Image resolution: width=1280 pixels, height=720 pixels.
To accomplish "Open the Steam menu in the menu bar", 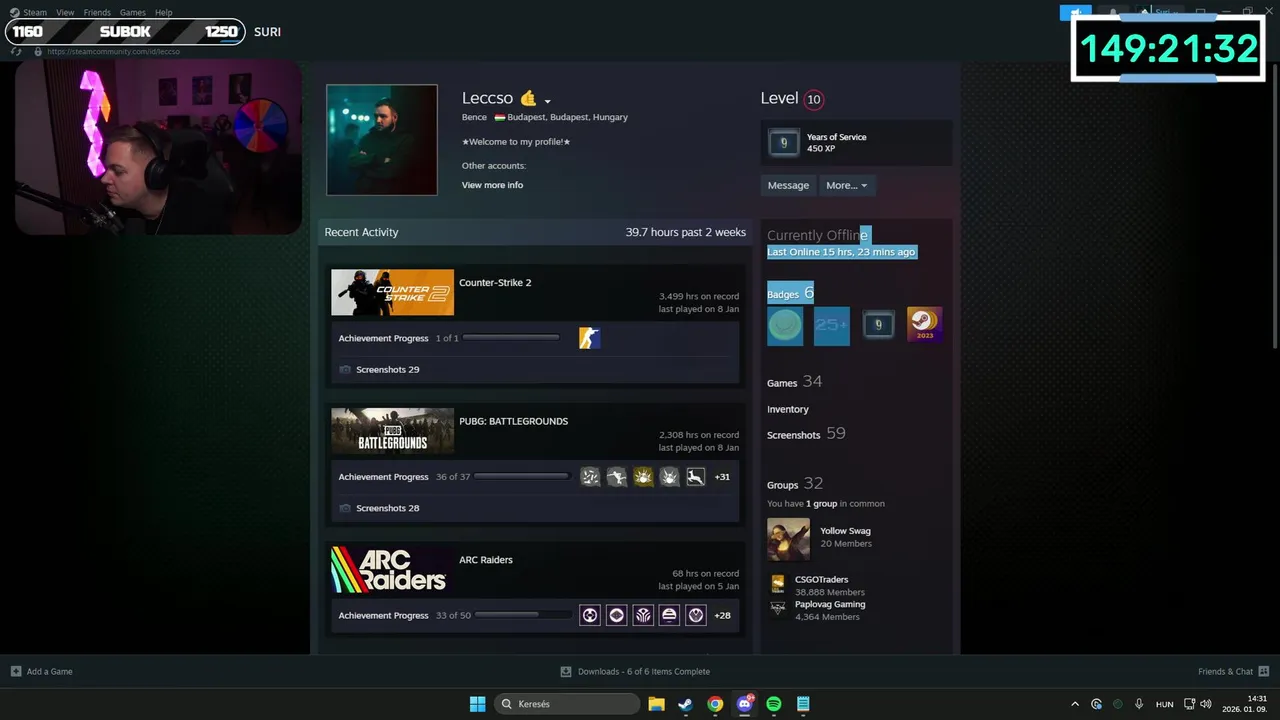I will click(x=35, y=13).
